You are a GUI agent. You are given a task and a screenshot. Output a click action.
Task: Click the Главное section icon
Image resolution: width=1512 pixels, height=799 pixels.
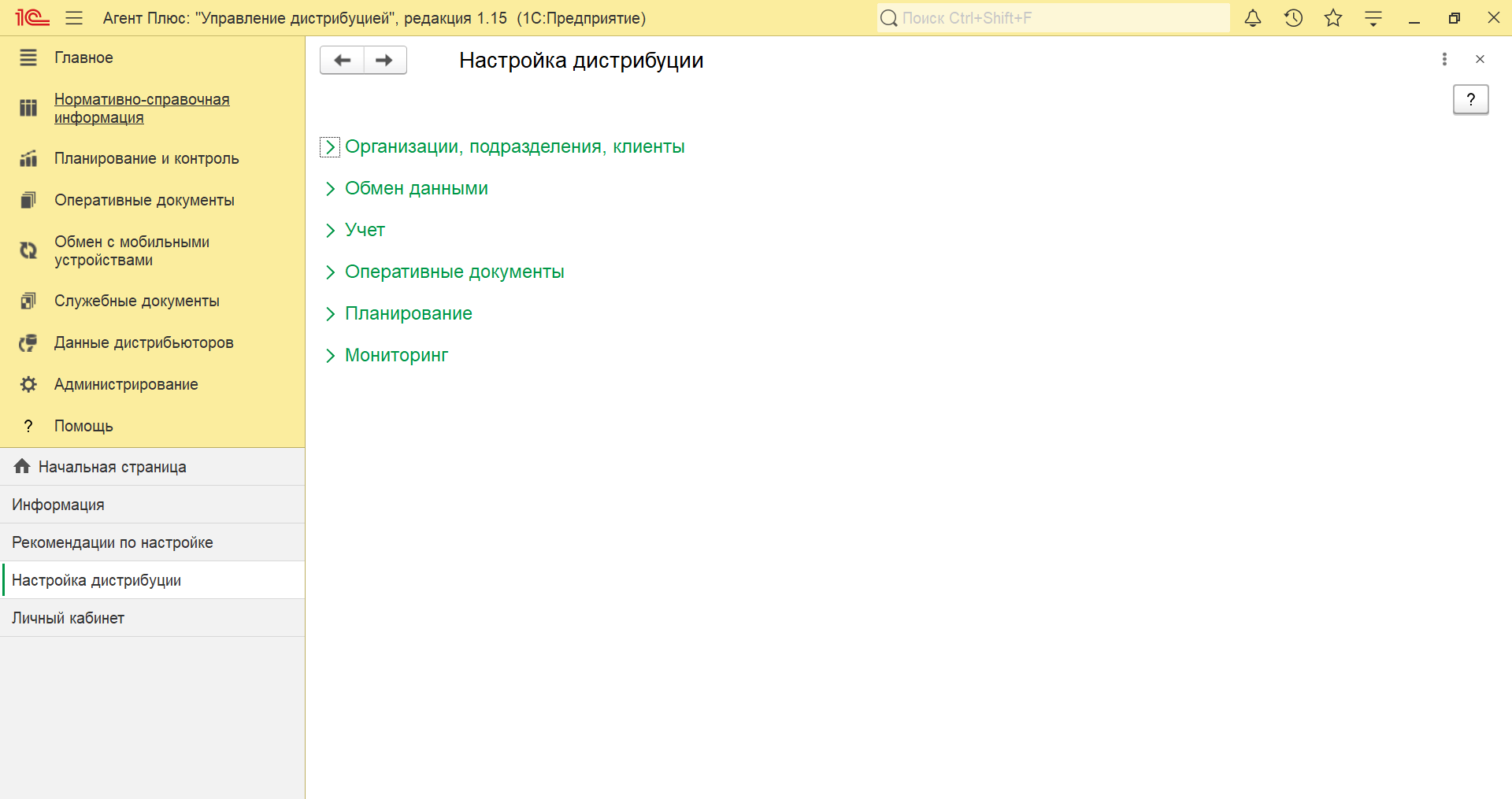click(28, 57)
